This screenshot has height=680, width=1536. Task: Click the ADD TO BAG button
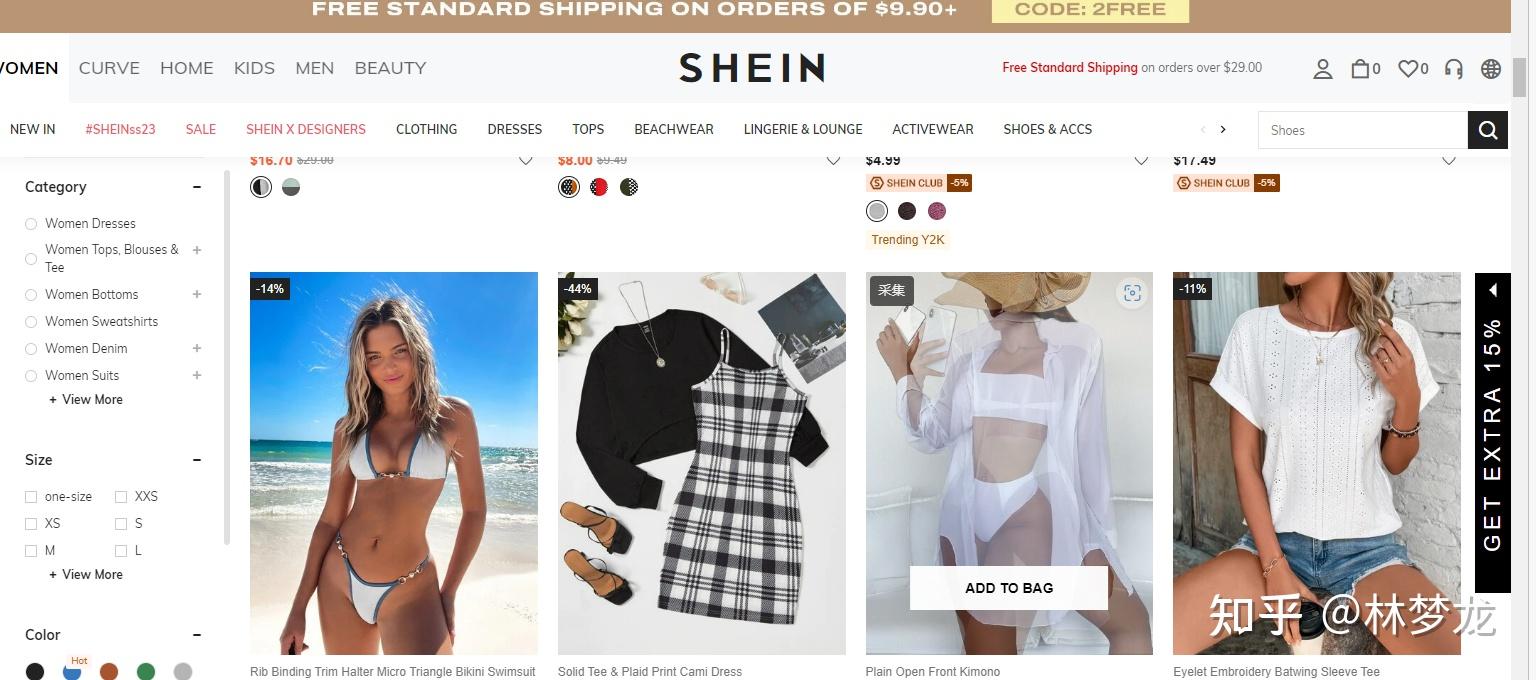click(1009, 588)
